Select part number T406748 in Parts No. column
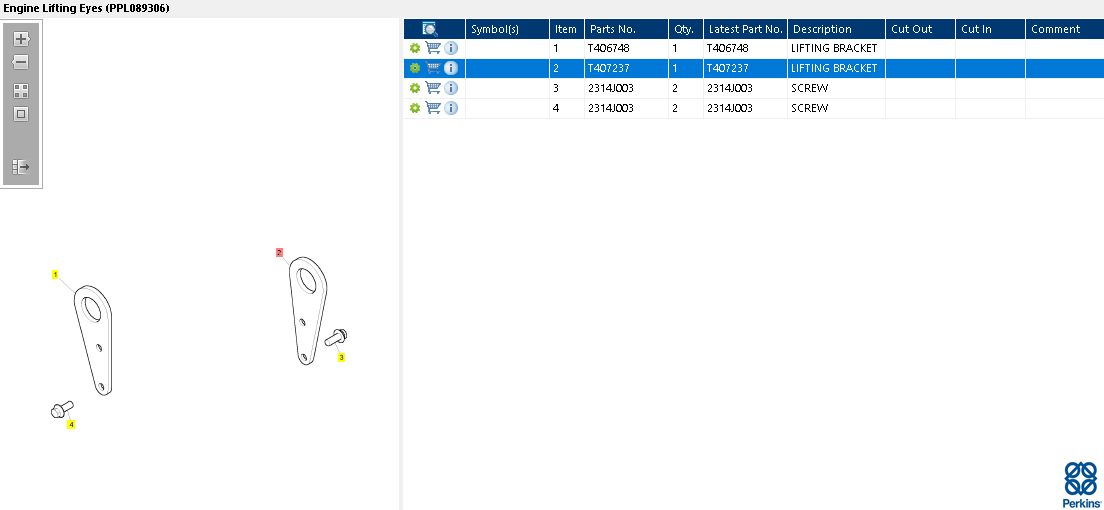This screenshot has width=1104, height=510. 608,48
